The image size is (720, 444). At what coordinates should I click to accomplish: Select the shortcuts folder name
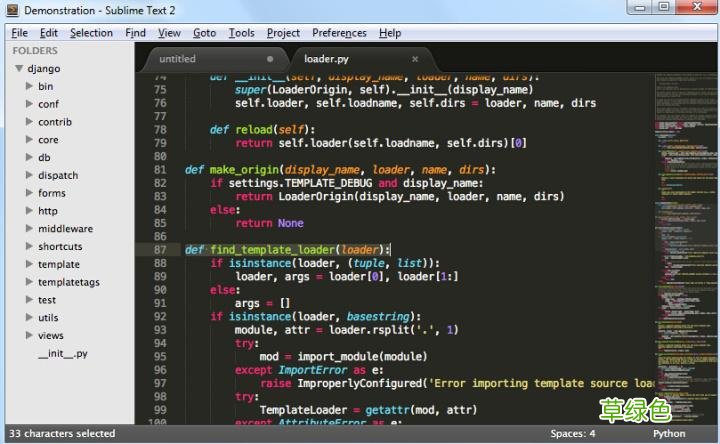tap(60, 247)
